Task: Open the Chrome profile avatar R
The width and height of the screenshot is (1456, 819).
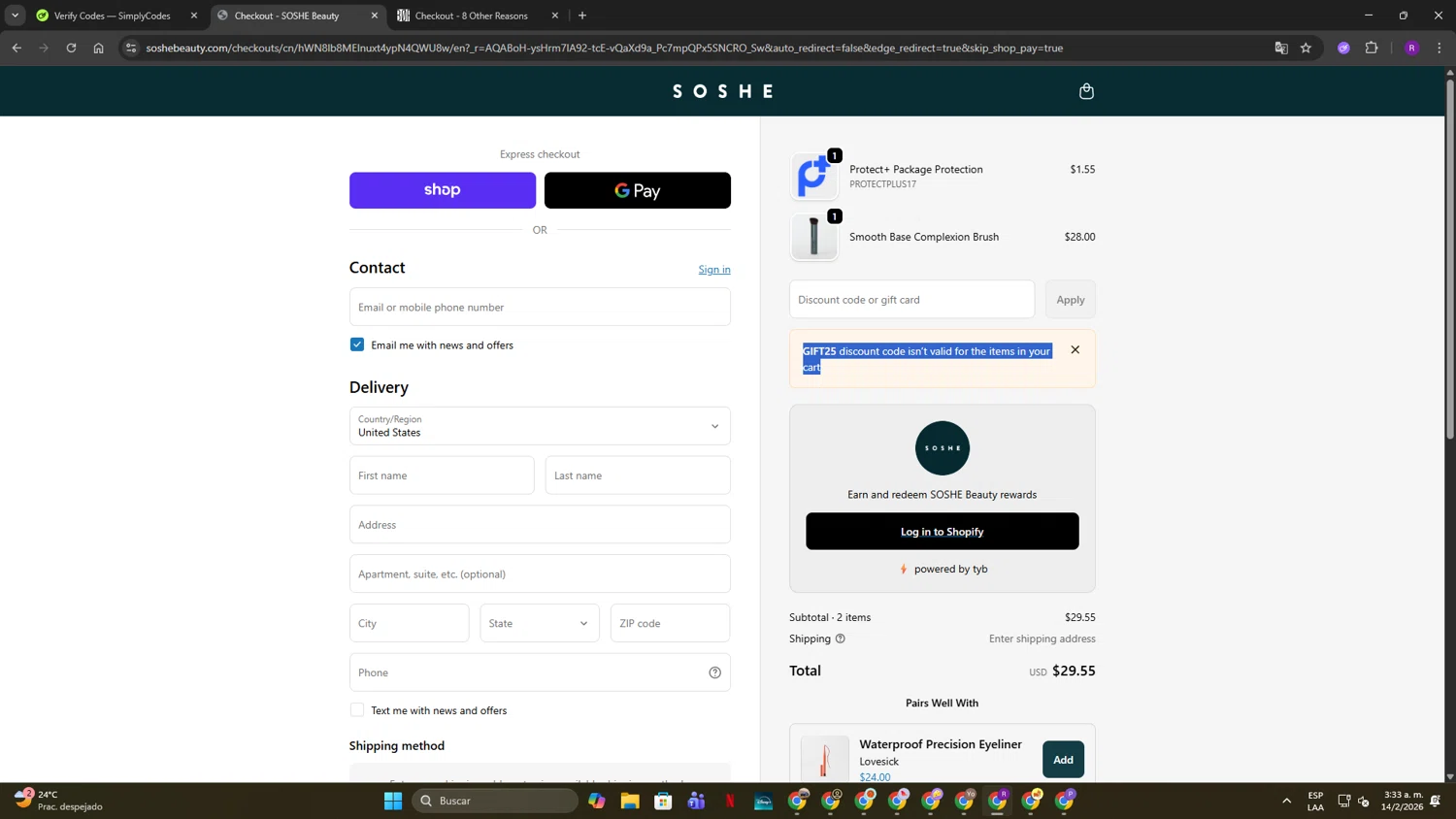Action: coord(1411,48)
